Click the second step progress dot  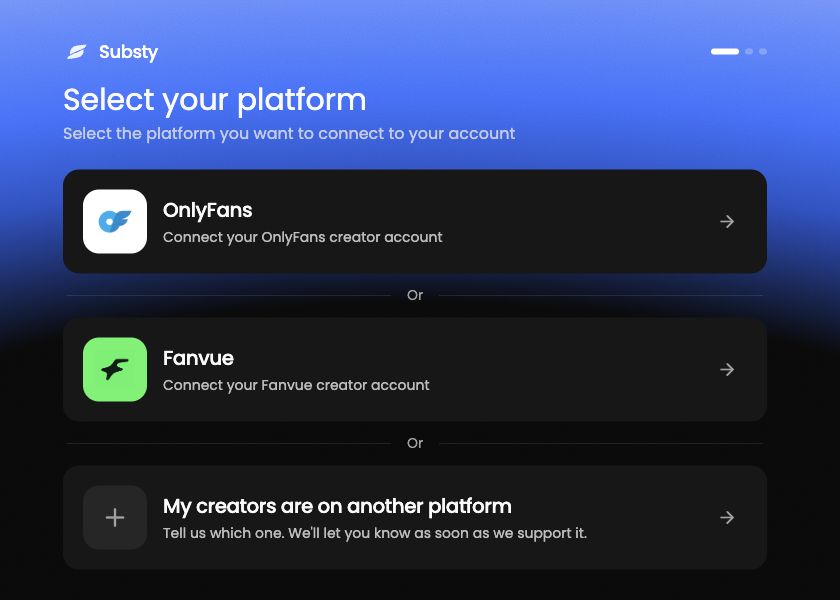pyautogui.click(x=749, y=51)
